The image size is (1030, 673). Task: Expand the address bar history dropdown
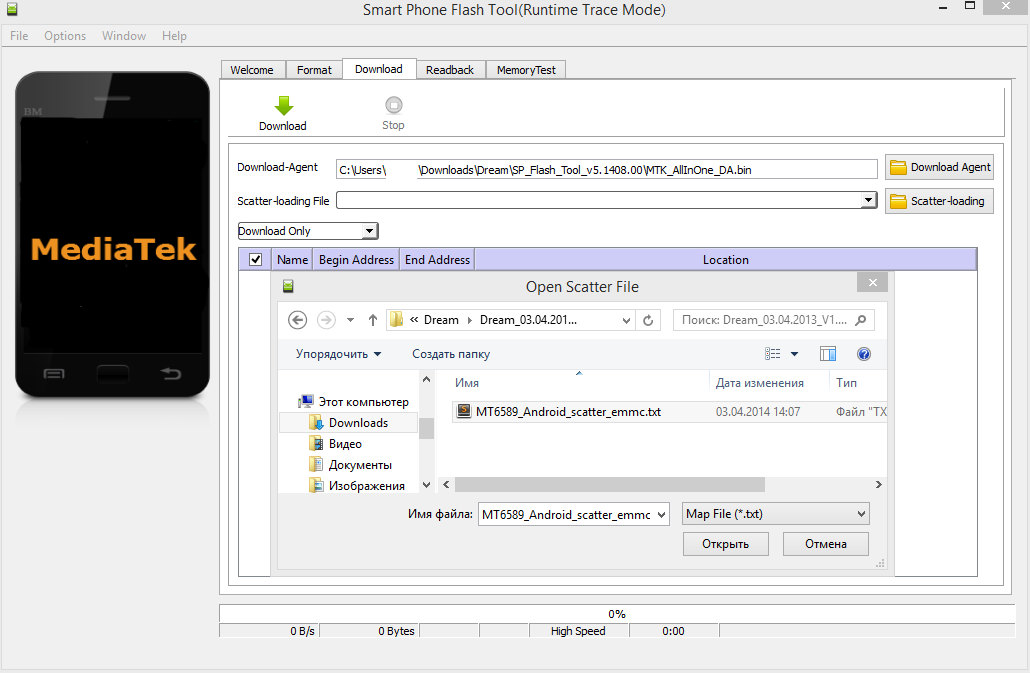click(626, 320)
